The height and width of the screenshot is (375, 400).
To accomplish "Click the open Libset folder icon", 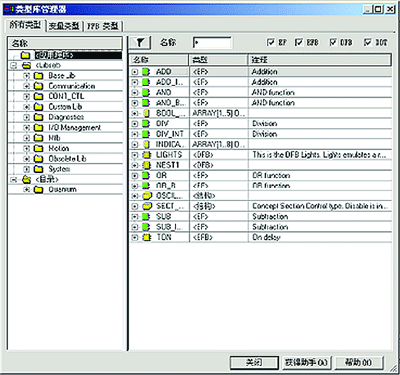I will pos(26,65).
